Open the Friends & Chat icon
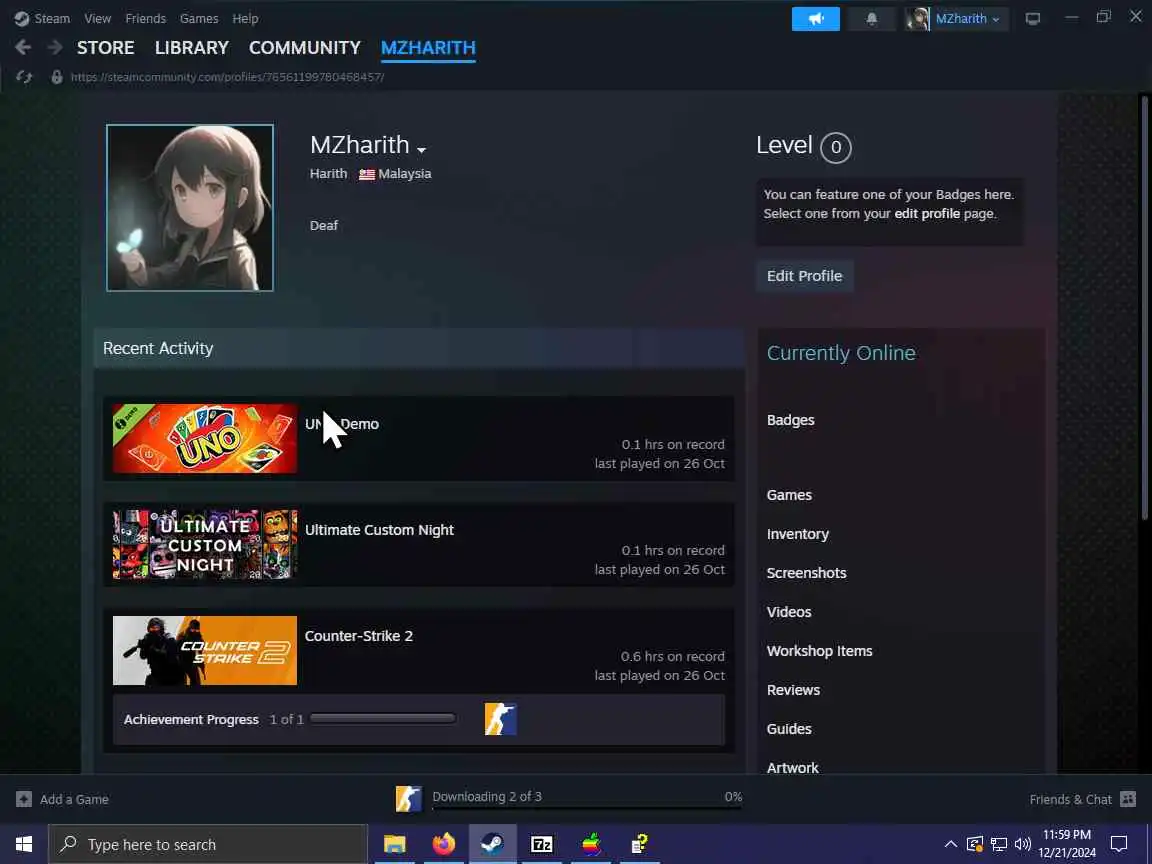The image size is (1152, 864). [x=1128, y=799]
